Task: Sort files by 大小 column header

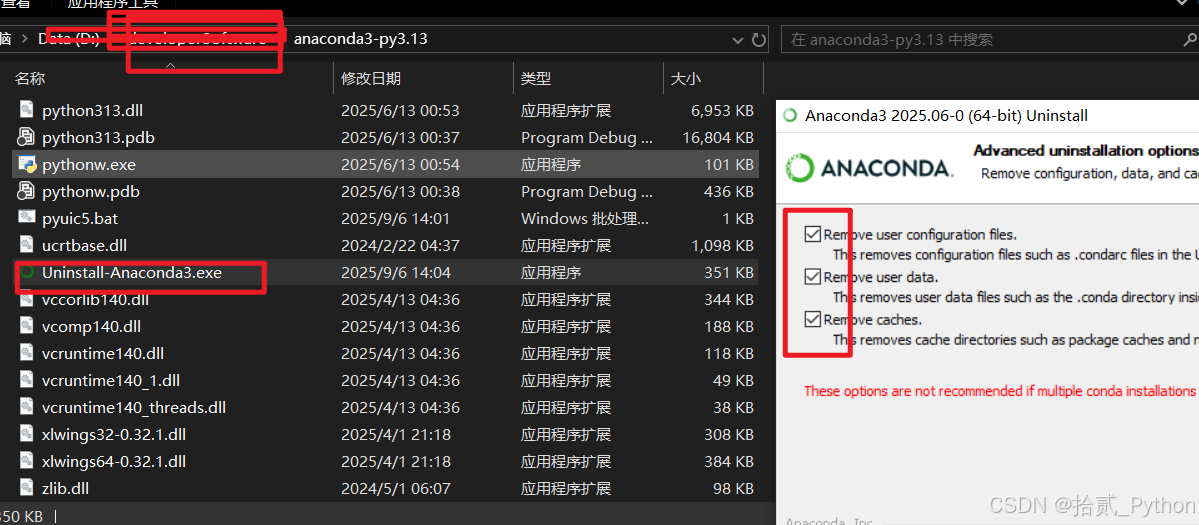Action: click(x=685, y=78)
